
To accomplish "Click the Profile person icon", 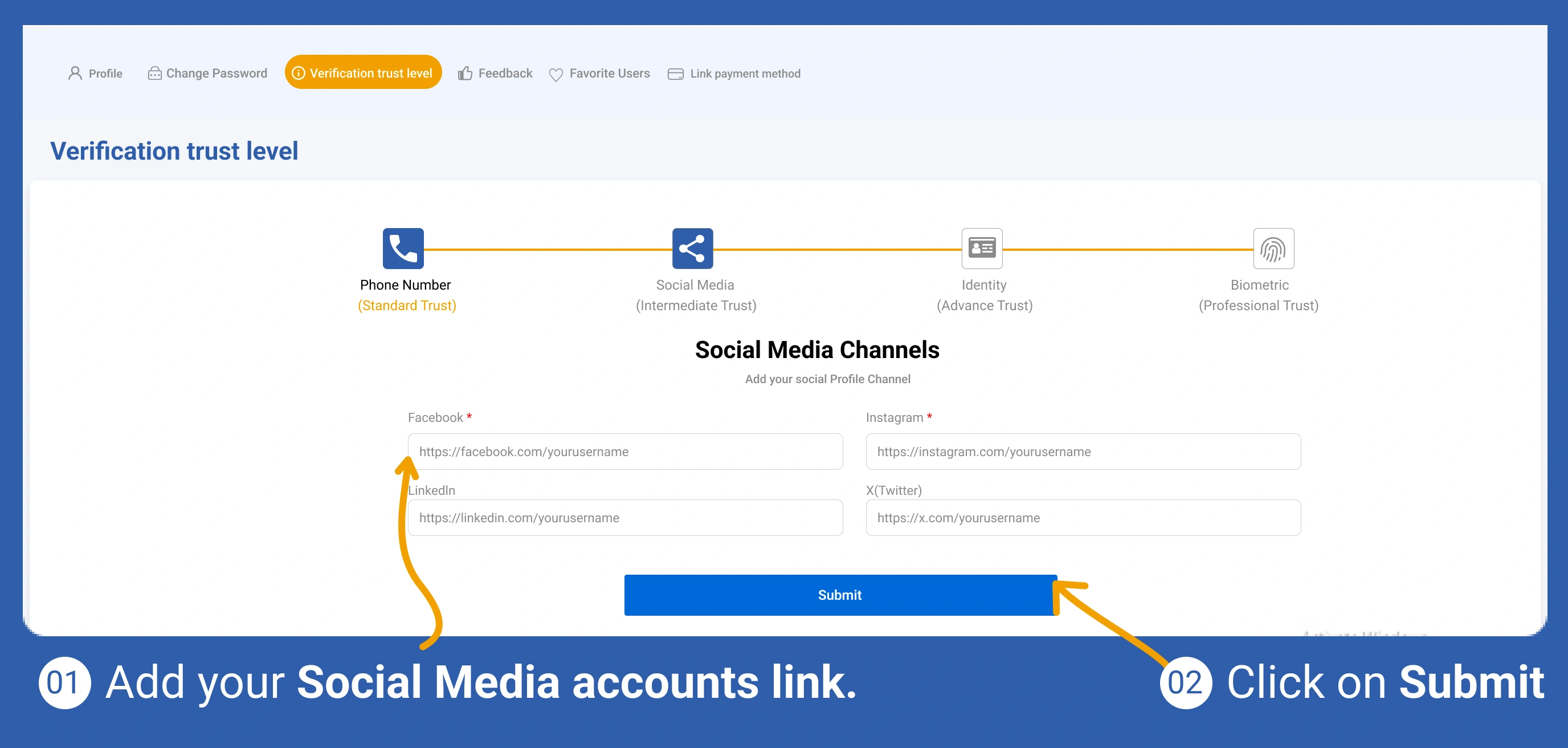I will pos(75,73).
